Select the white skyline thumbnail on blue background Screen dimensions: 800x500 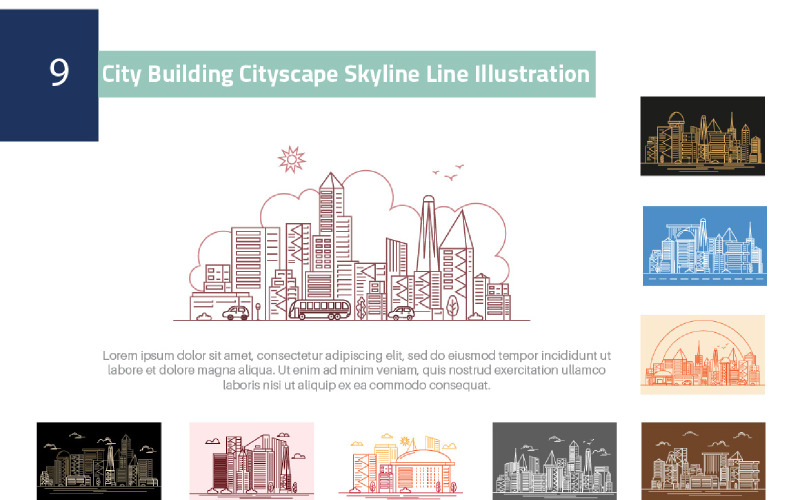(x=705, y=246)
